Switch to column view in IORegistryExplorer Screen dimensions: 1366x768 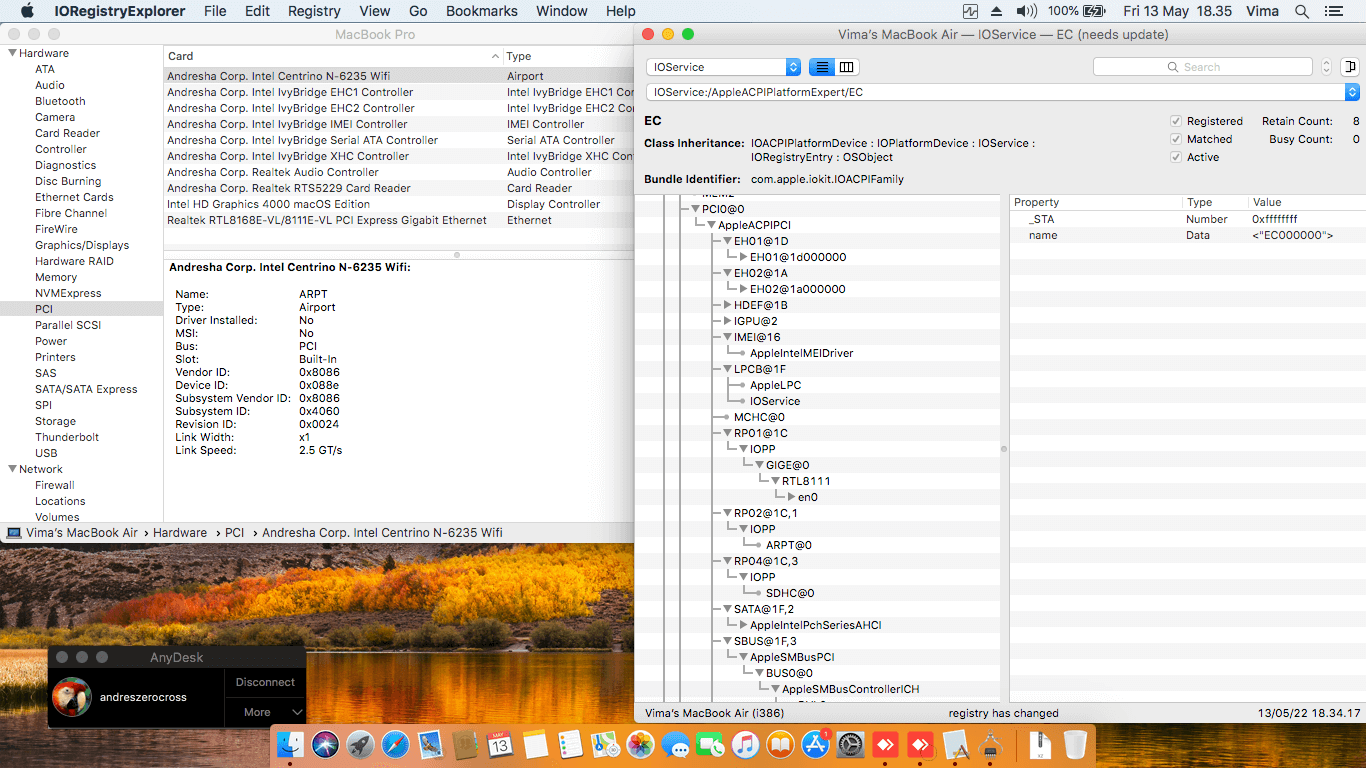point(847,67)
